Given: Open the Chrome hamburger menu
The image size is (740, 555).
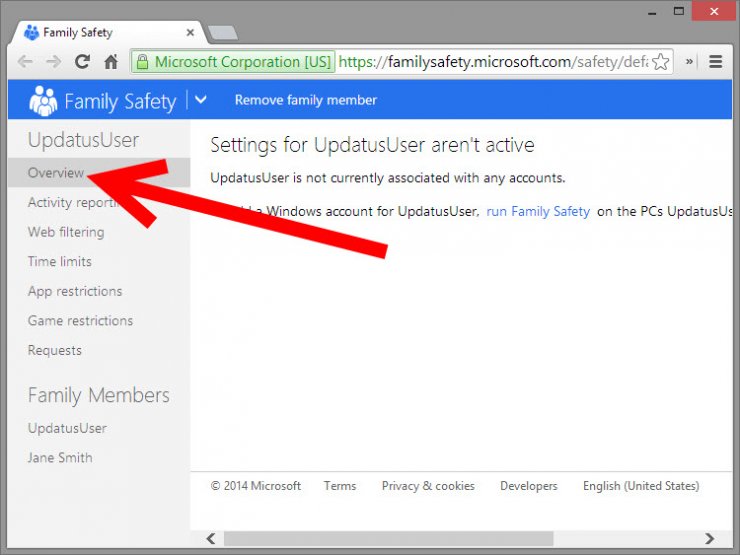Looking at the screenshot, I should [x=715, y=62].
